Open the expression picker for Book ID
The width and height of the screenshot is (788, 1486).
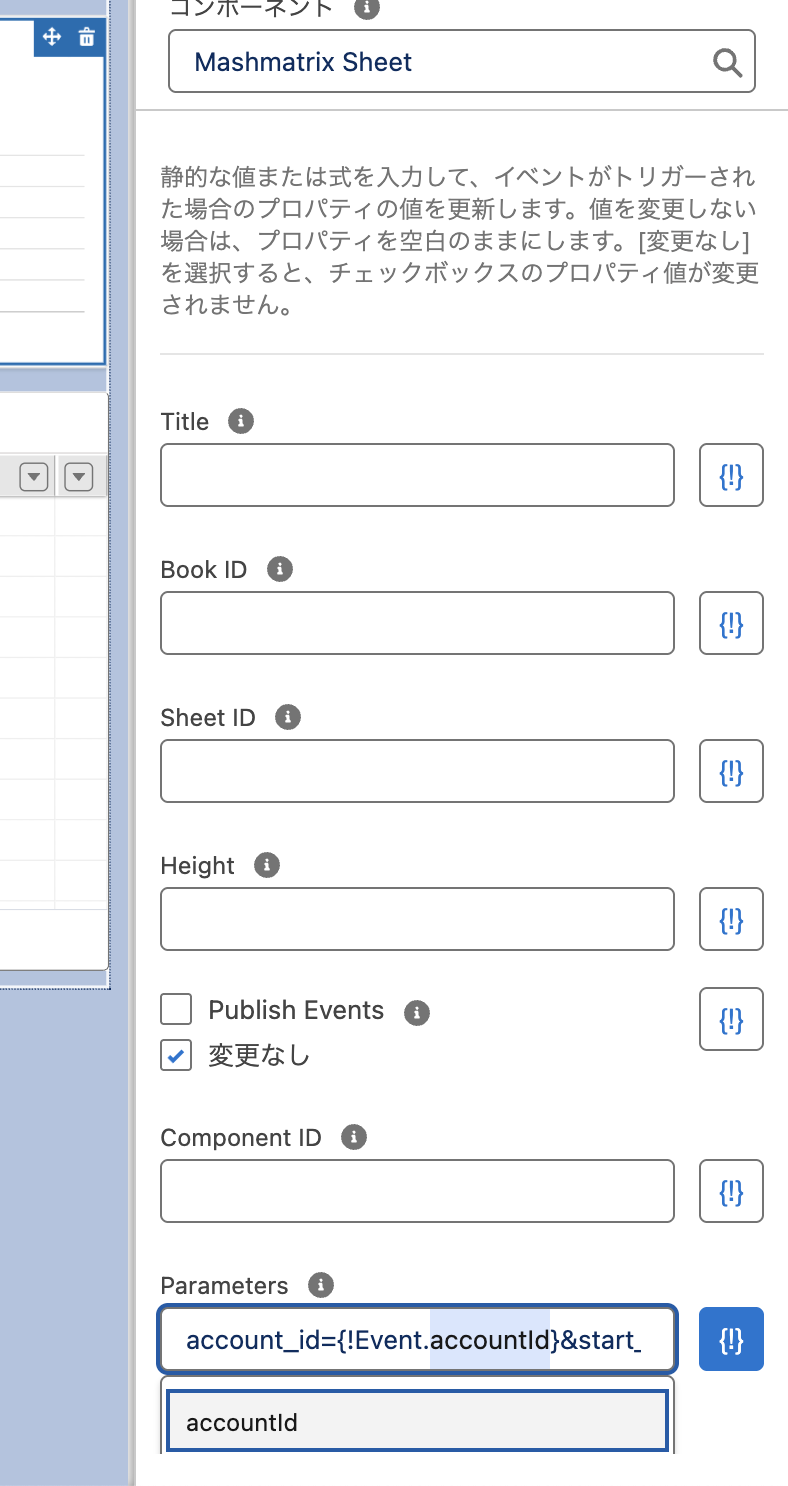(731, 623)
